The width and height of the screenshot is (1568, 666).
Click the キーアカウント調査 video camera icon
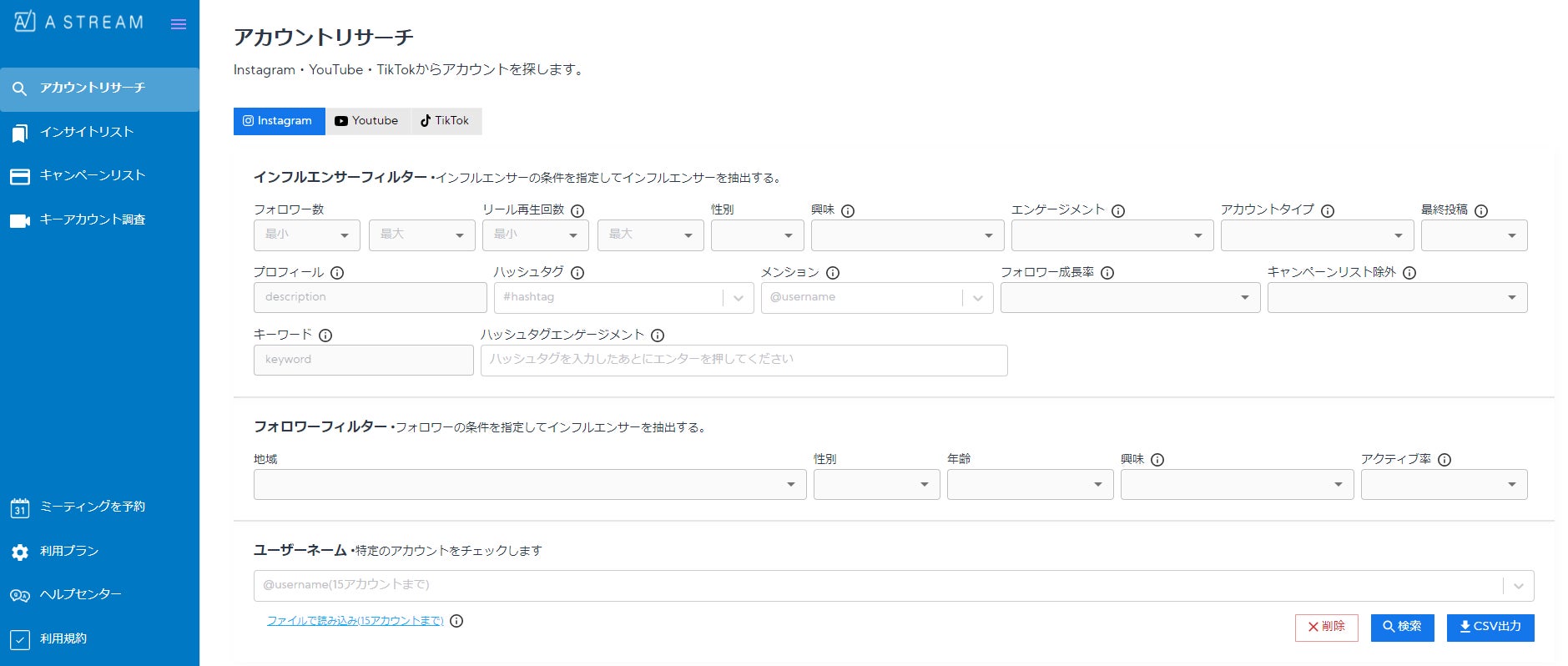coord(20,220)
